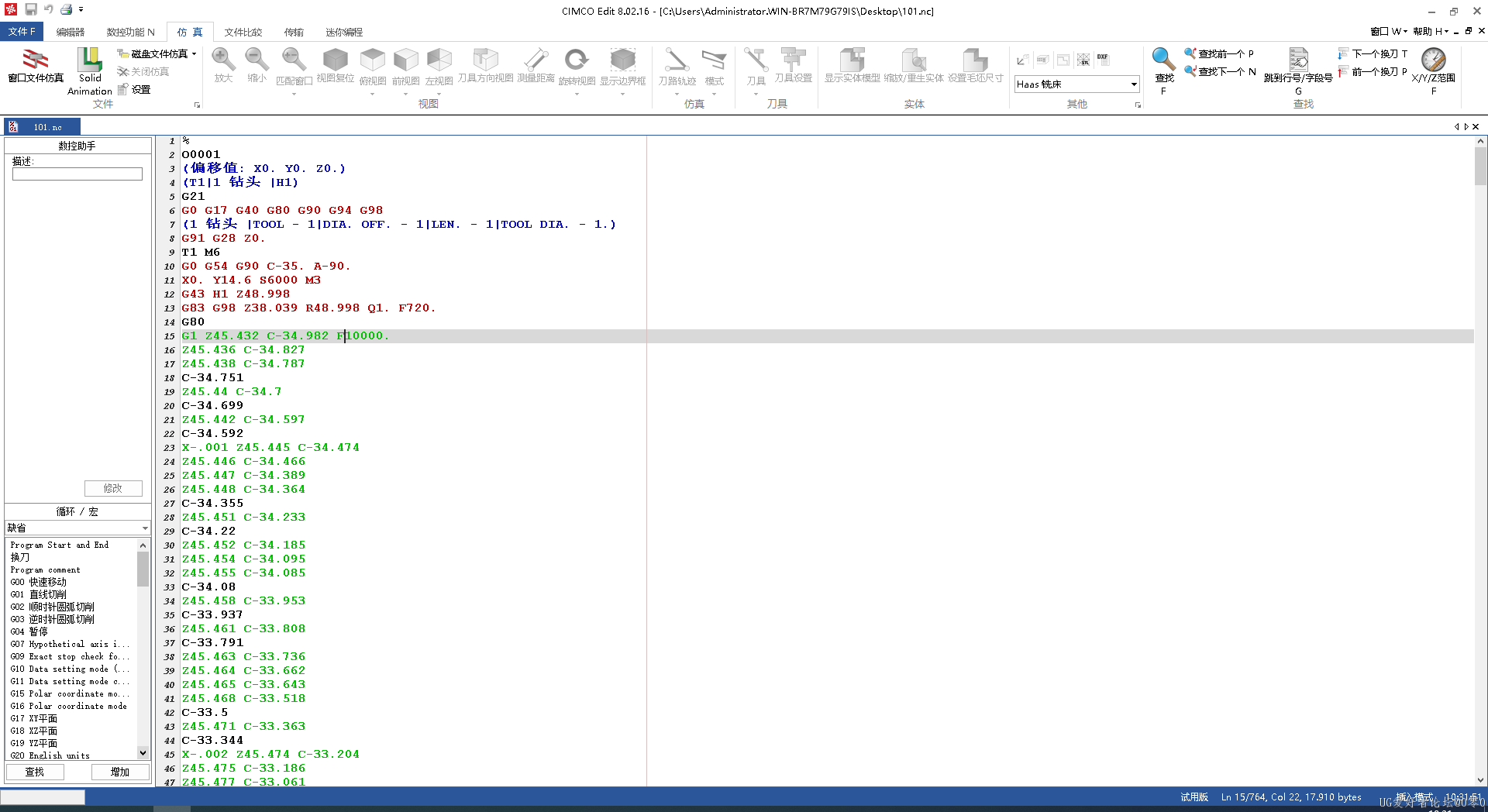Viewport: 1488px width, 812px height.
Task: Open the X/Y/Z范围 gauge icon
Action: tap(1433, 59)
